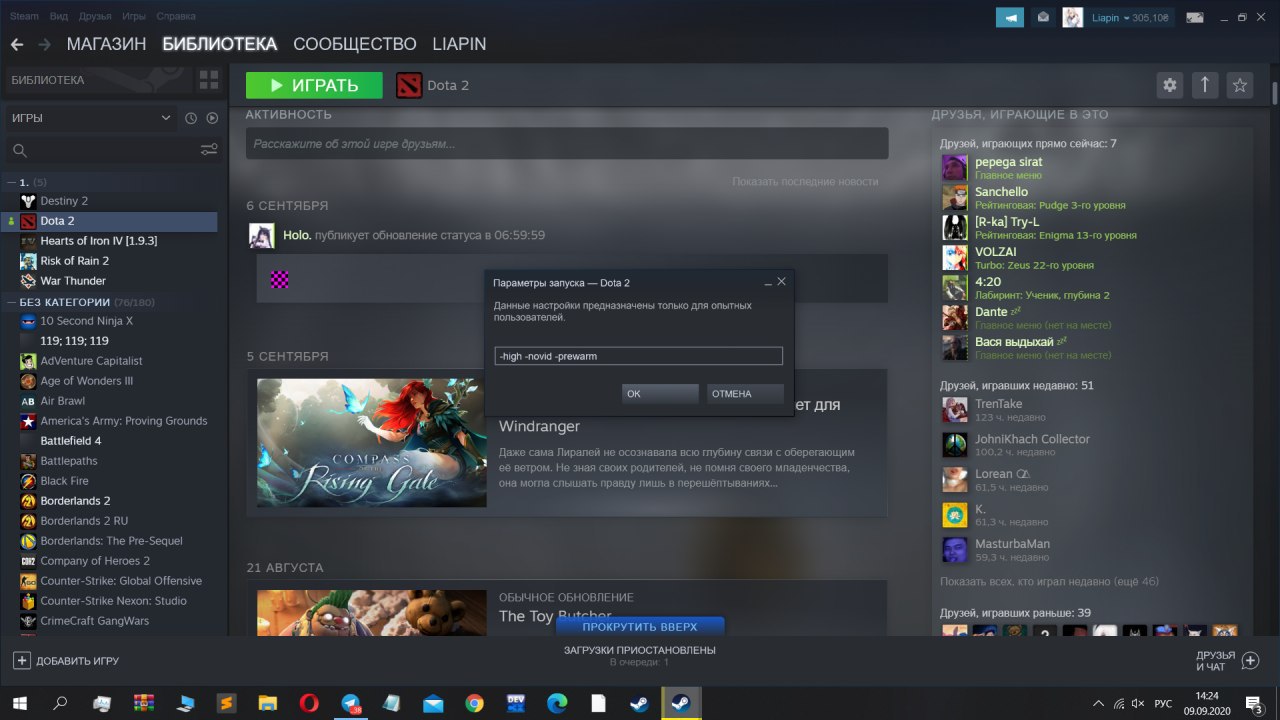The image size is (1280, 720).
Task: Open Microsoft Edge in taskbar
Action: click(x=557, y=703)
